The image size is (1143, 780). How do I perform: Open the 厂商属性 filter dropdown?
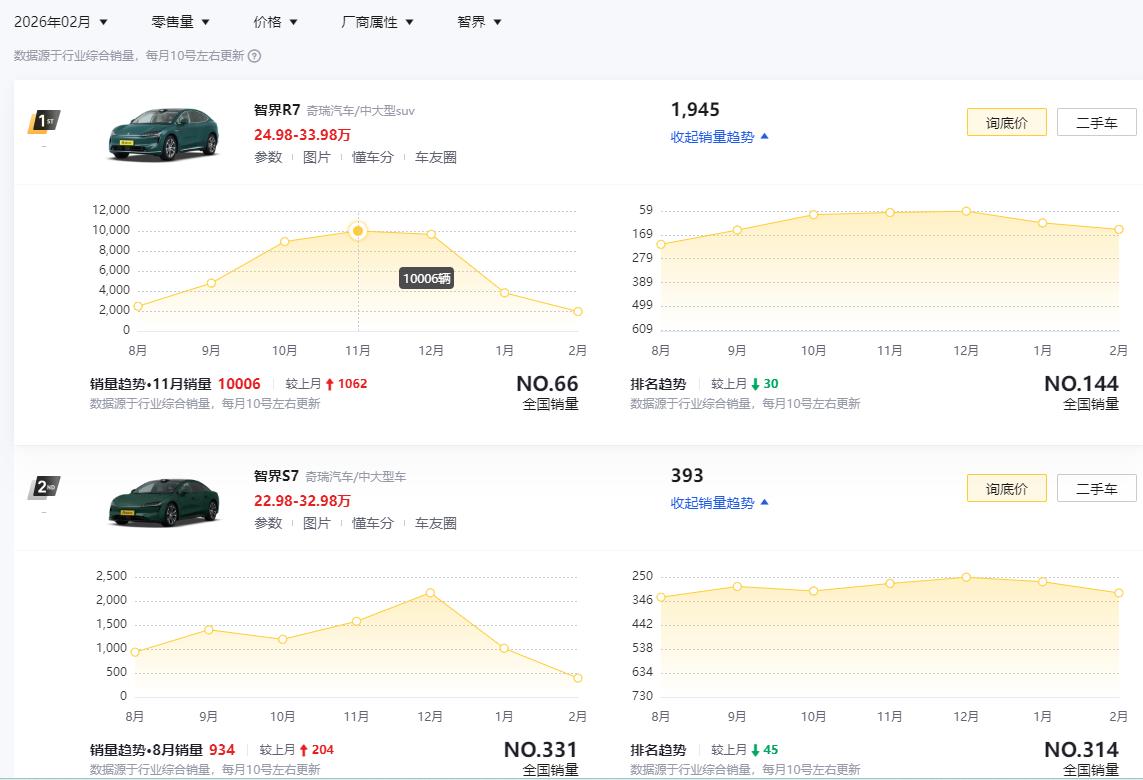(x=377, y=22)
